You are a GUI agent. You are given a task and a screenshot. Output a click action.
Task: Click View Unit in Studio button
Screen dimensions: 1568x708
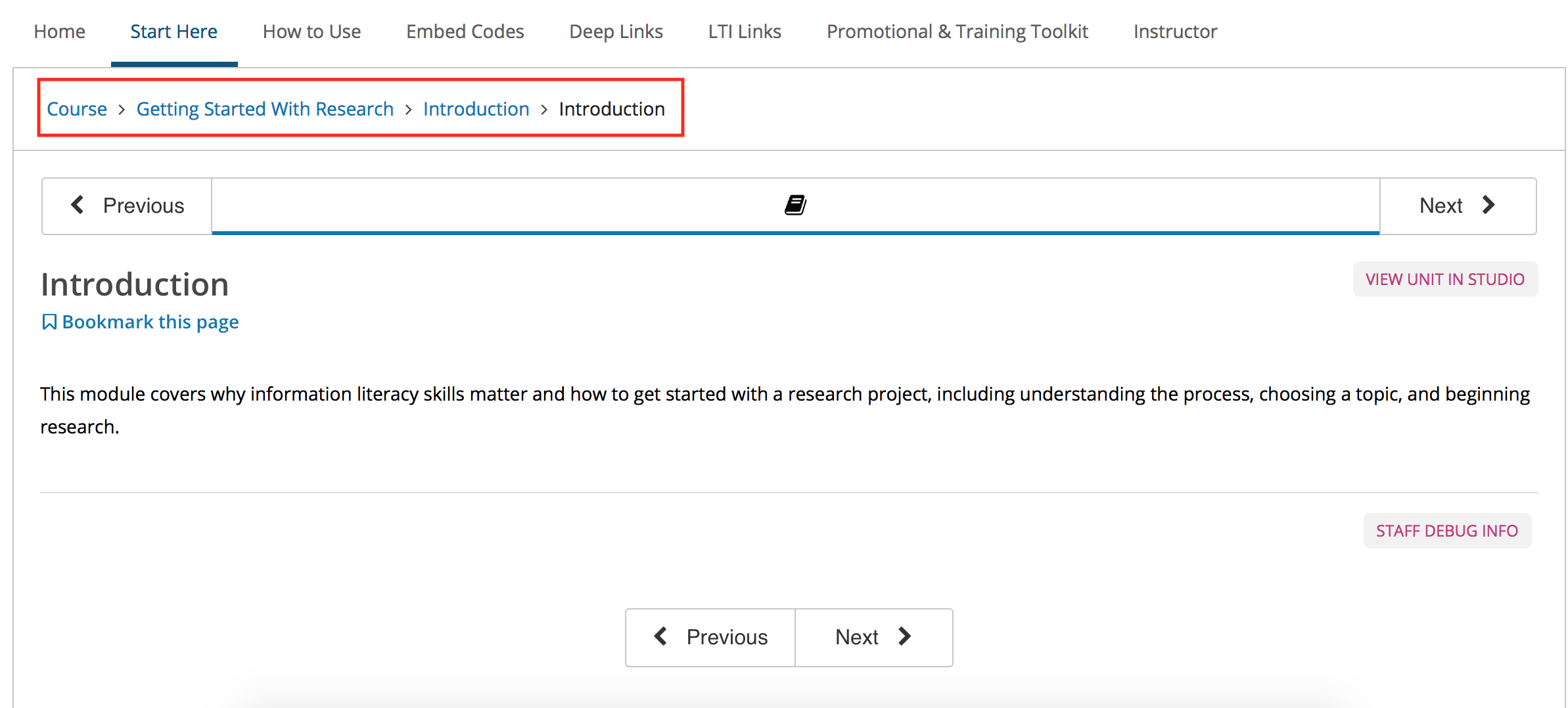[1445, 279]
